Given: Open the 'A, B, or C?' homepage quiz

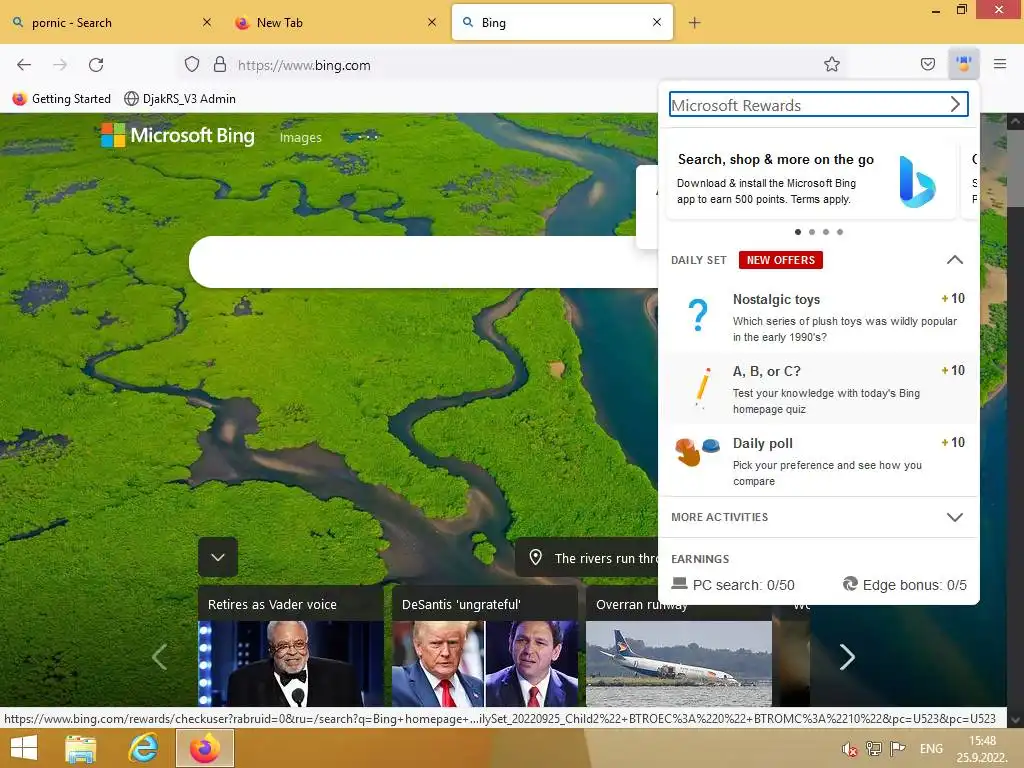Looking at the screenshot, I should tap(818, 389).
